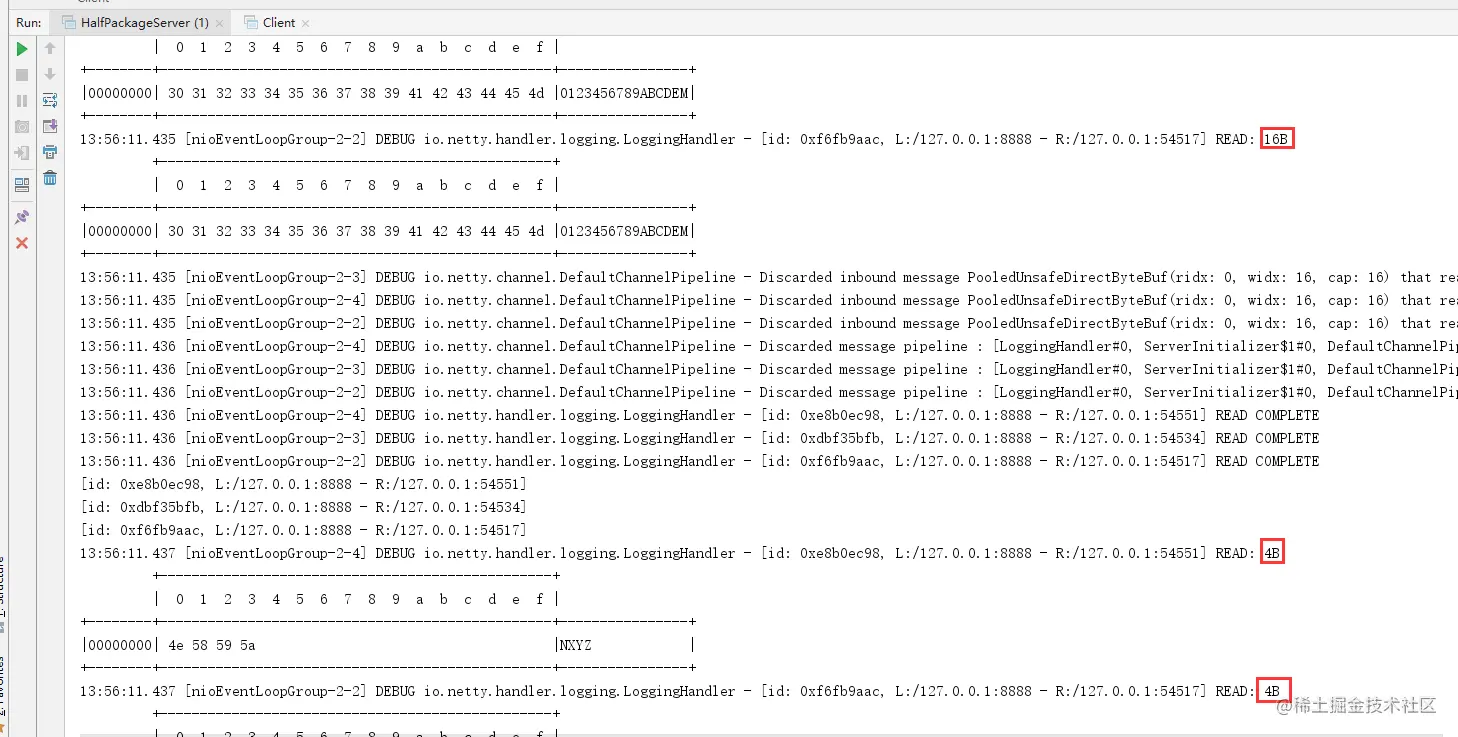
Task: Pin the current Run tab
Action: pyautogui.click(x=22, y=217)
